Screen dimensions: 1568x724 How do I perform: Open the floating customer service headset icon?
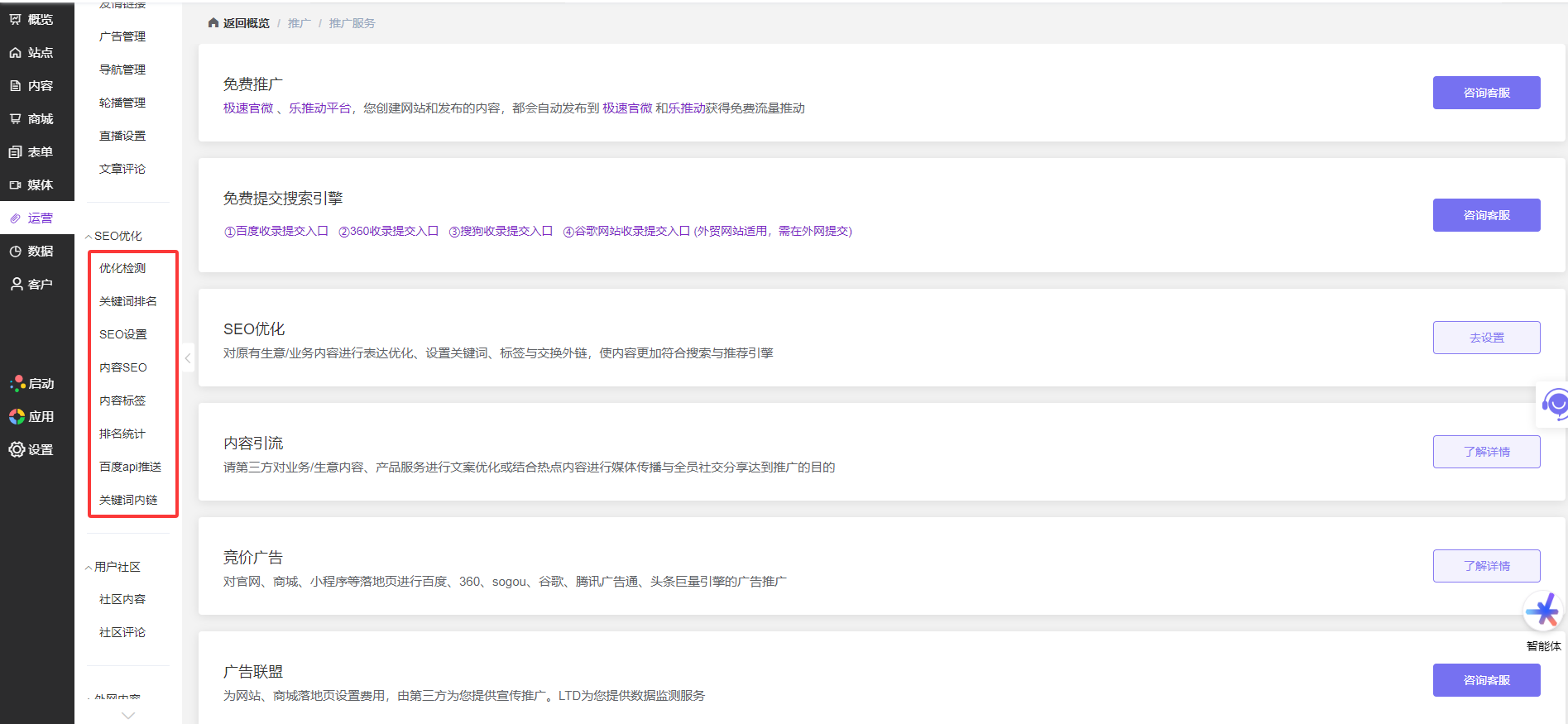pos(1555,405)
